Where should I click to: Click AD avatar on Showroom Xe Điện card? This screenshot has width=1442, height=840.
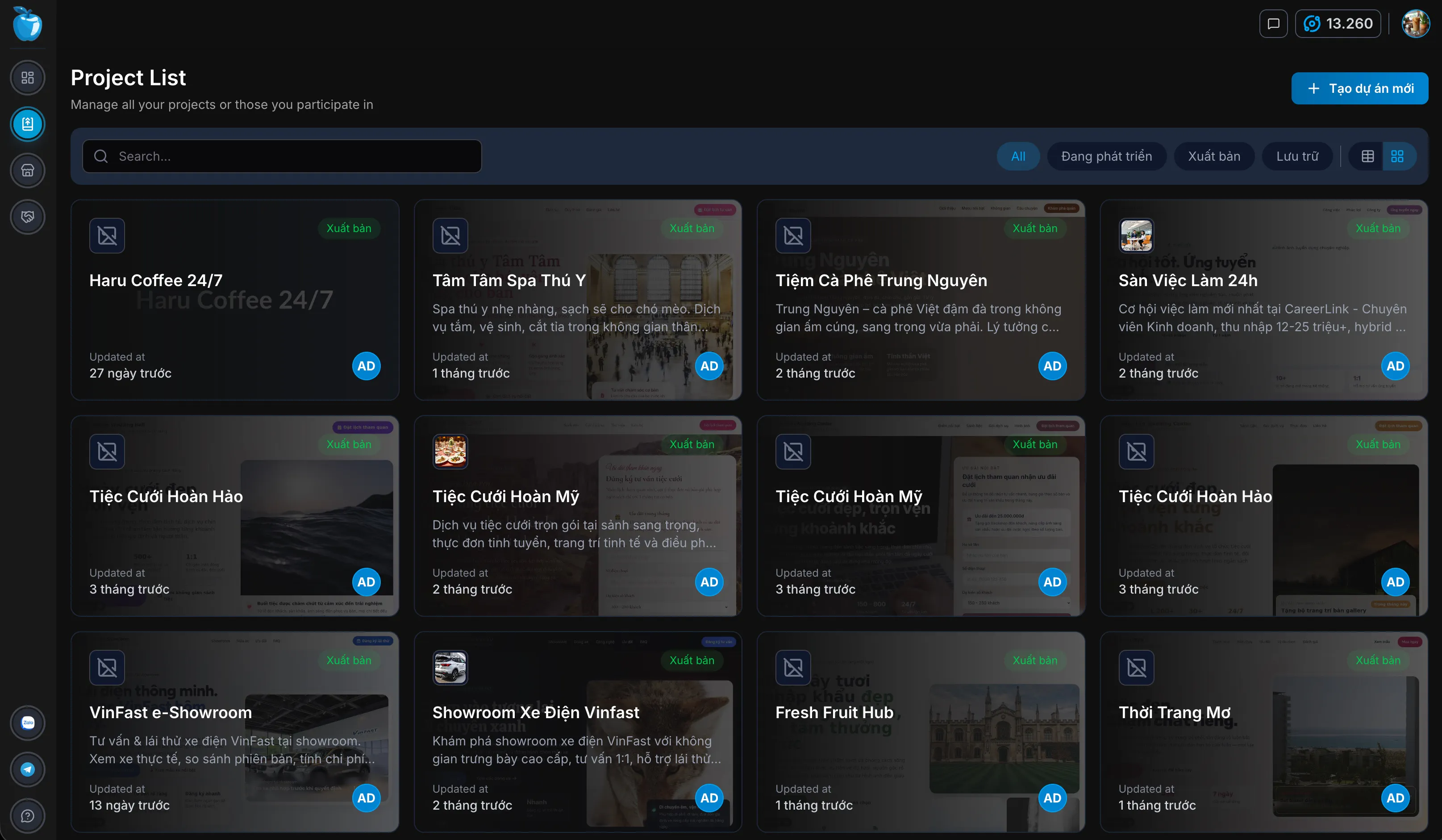(709, 798)
